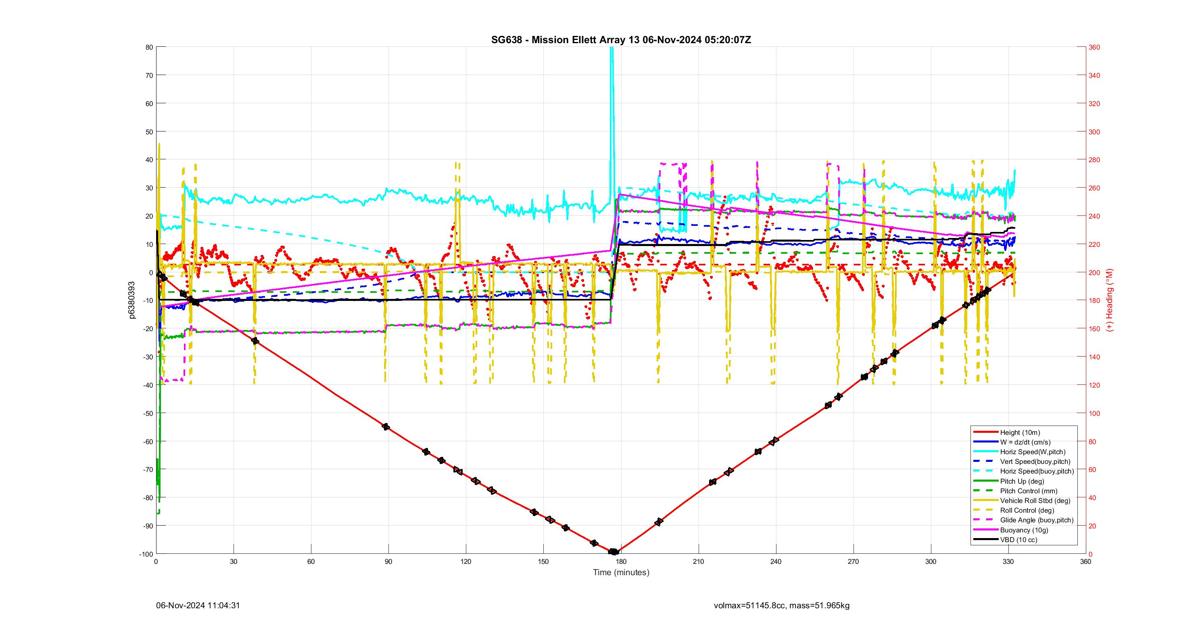This screenshot has height=622, width=1200.
Task: Select the '330' tick on the time axis
Action: (1008, 562)
